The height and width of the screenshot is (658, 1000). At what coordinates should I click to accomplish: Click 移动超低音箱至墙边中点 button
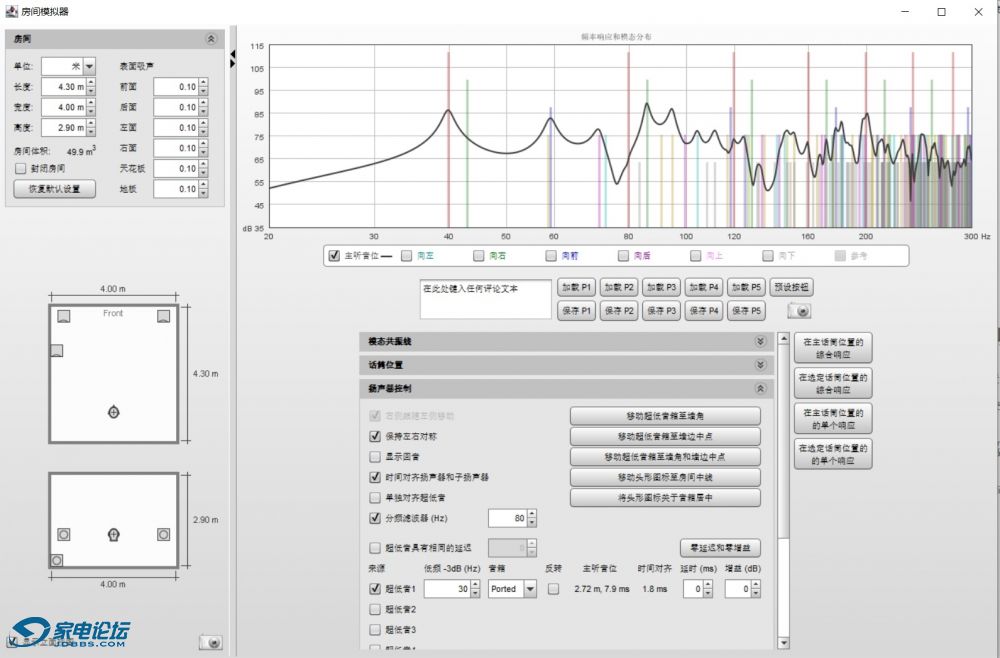click(665, 436)
